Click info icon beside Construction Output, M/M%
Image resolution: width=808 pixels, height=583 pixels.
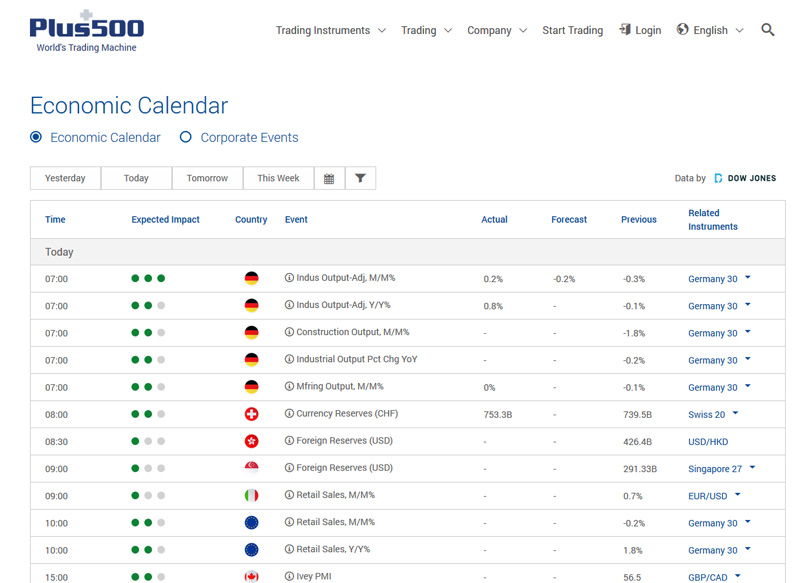[x=290, y=333]
